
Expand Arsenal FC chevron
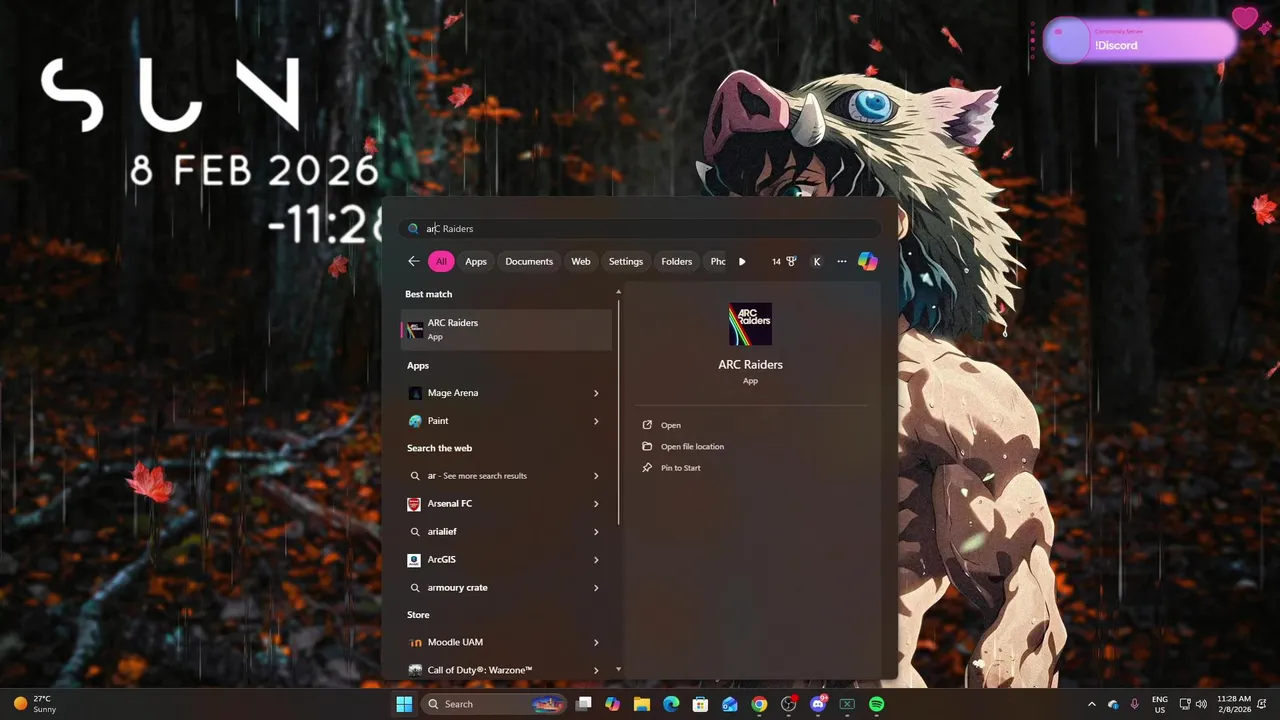(596, 504)
